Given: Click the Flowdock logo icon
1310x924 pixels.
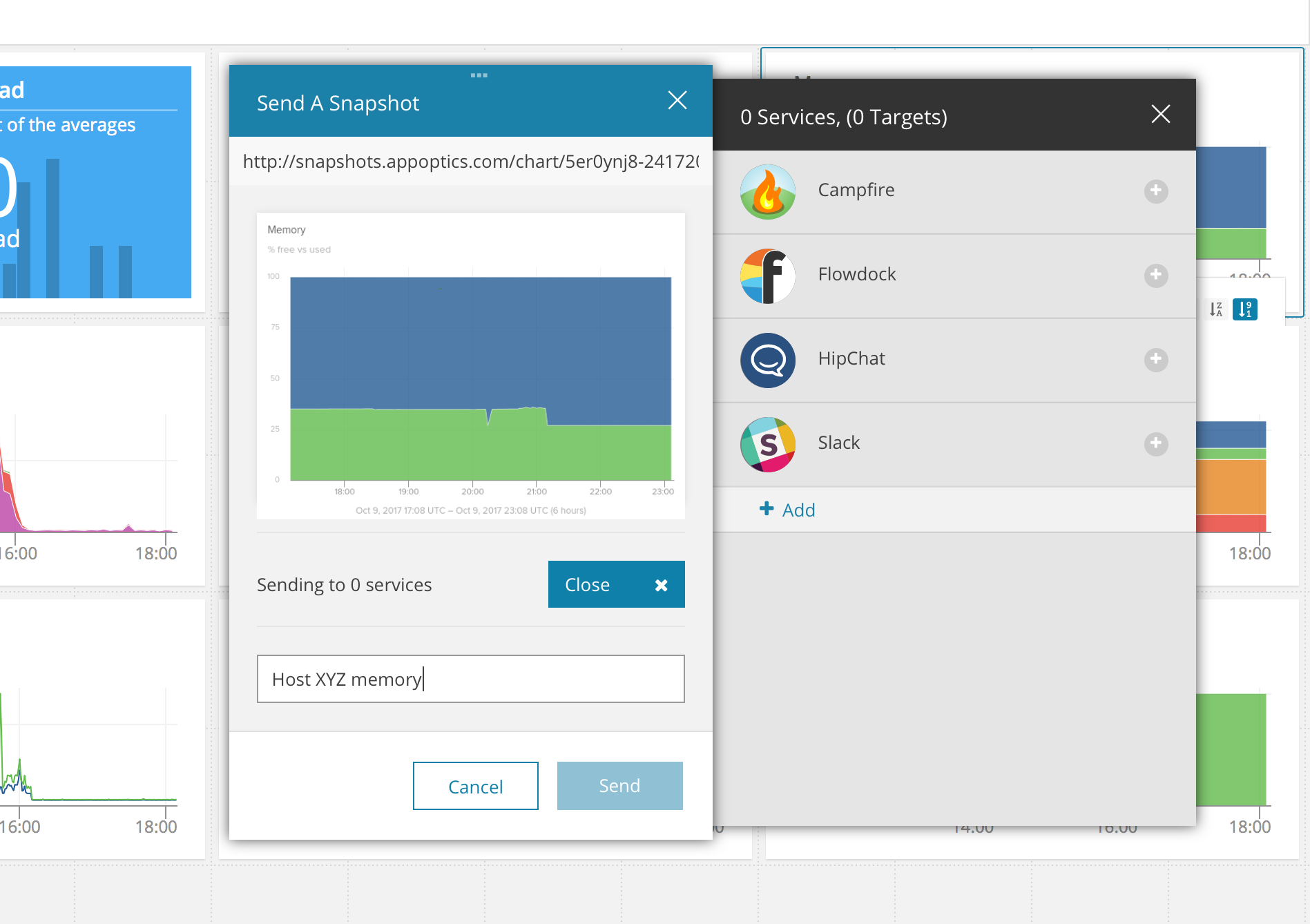Looking at the screenshot, I should [x=767, y=276].
